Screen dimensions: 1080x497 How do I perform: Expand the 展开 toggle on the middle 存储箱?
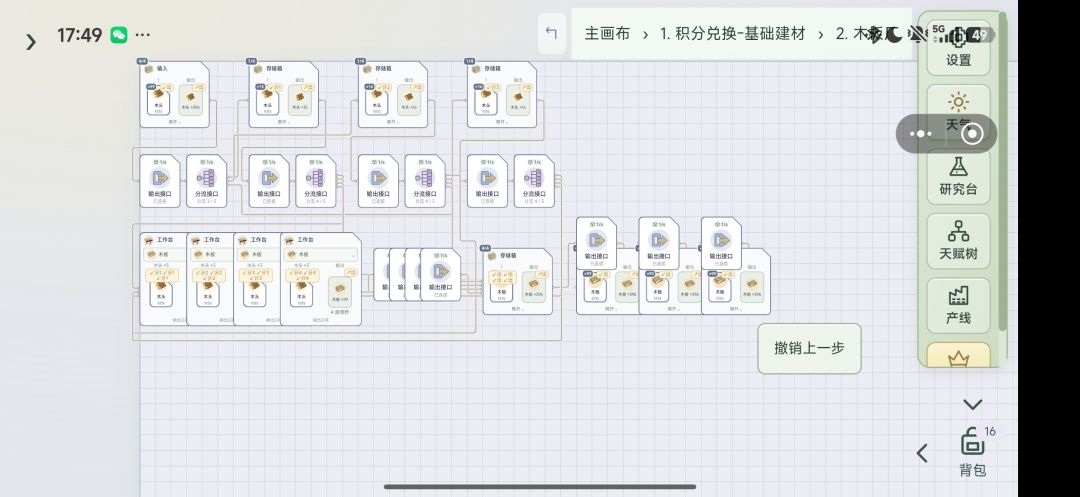[x=517, y=309]
